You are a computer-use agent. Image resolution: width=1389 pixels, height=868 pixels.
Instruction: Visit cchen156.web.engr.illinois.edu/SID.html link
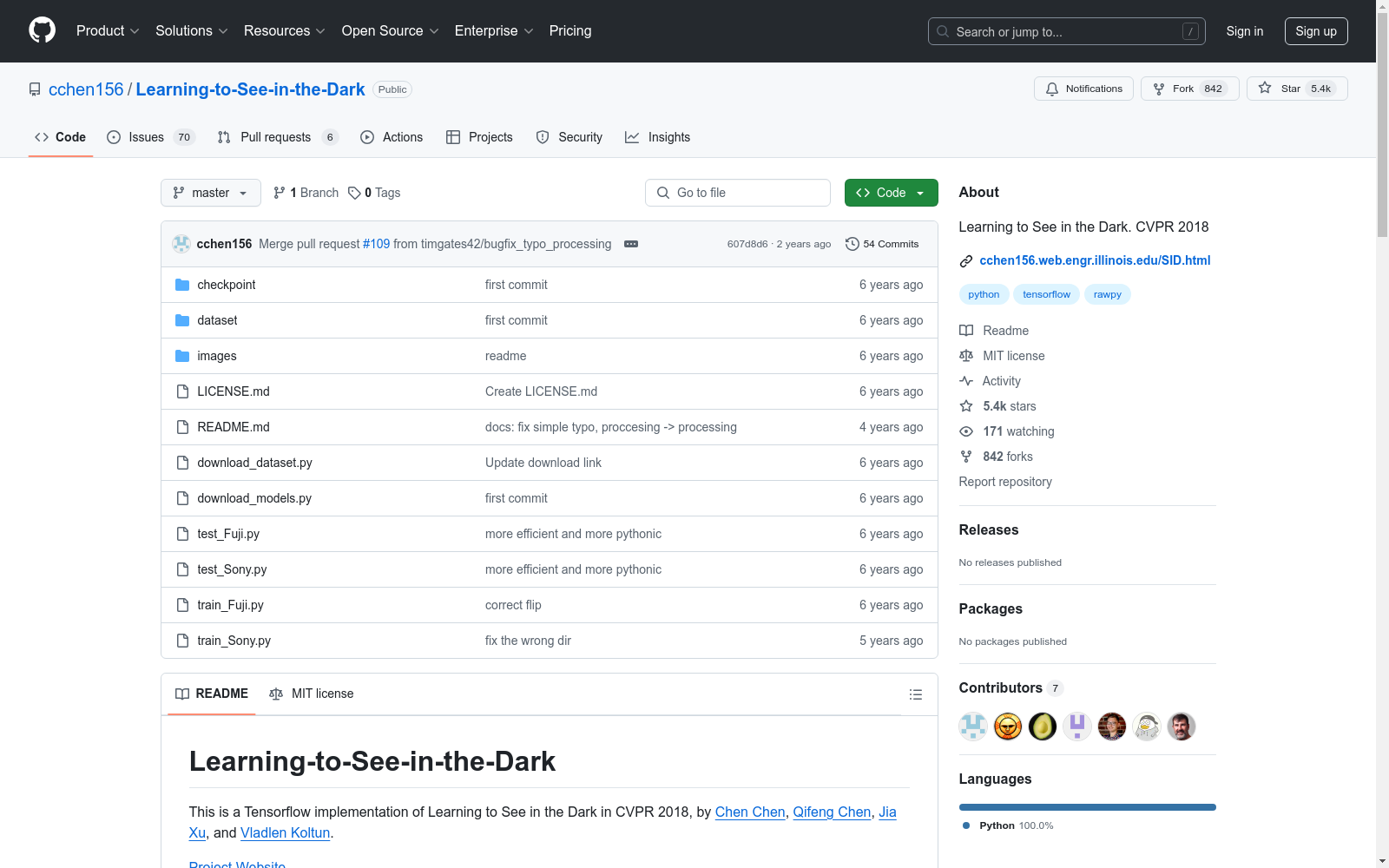1095,260
